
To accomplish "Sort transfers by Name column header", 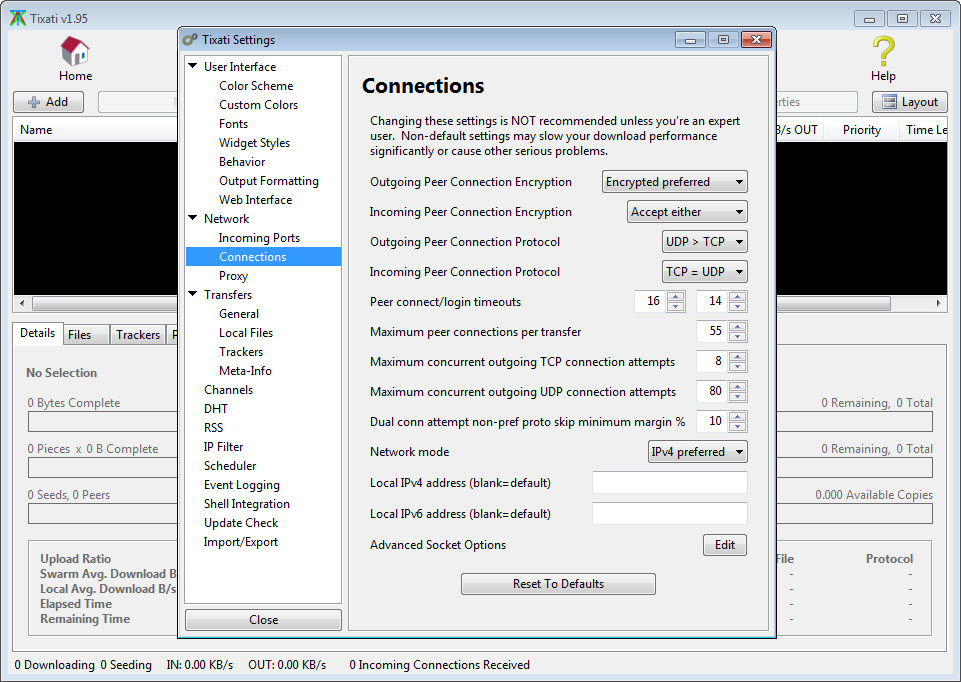I will tap(36, 130).
